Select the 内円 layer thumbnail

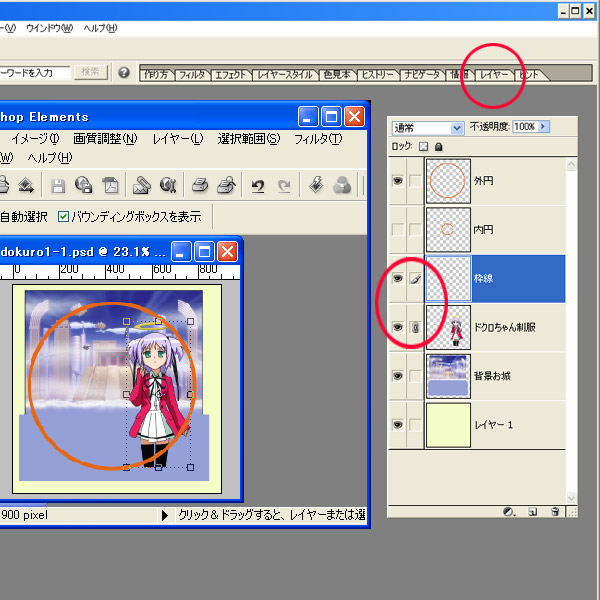(448, 230)
